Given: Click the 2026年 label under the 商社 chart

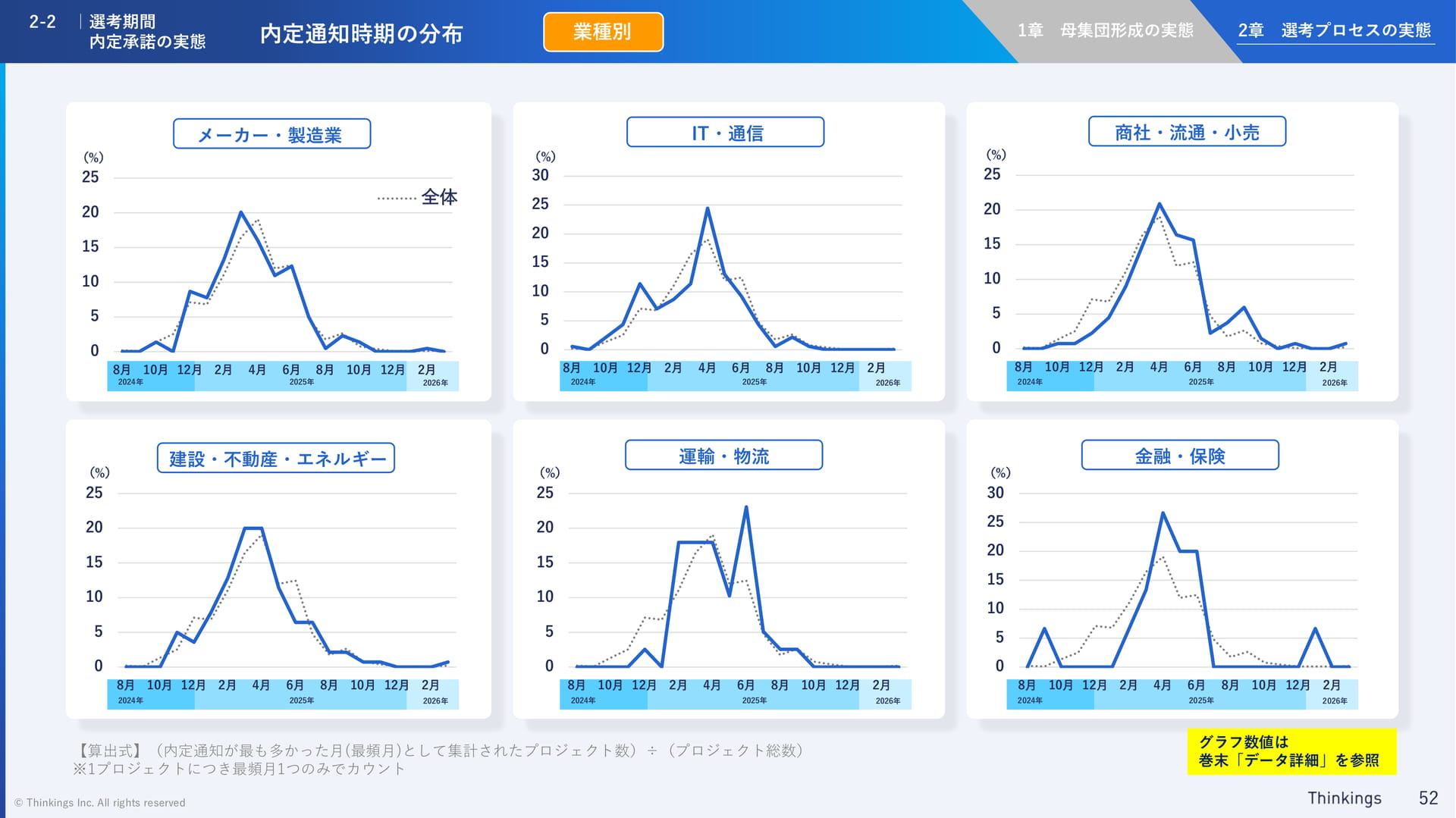Looking at the screenshot, I should coord(1335,383).
